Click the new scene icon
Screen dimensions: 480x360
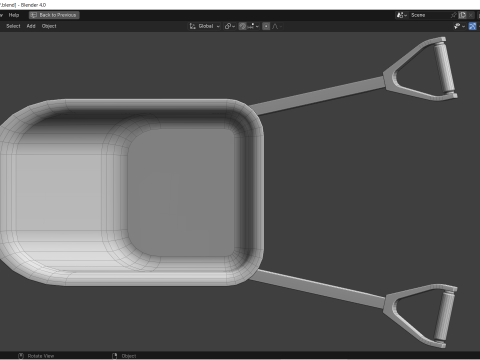click(x=462, y=15)
